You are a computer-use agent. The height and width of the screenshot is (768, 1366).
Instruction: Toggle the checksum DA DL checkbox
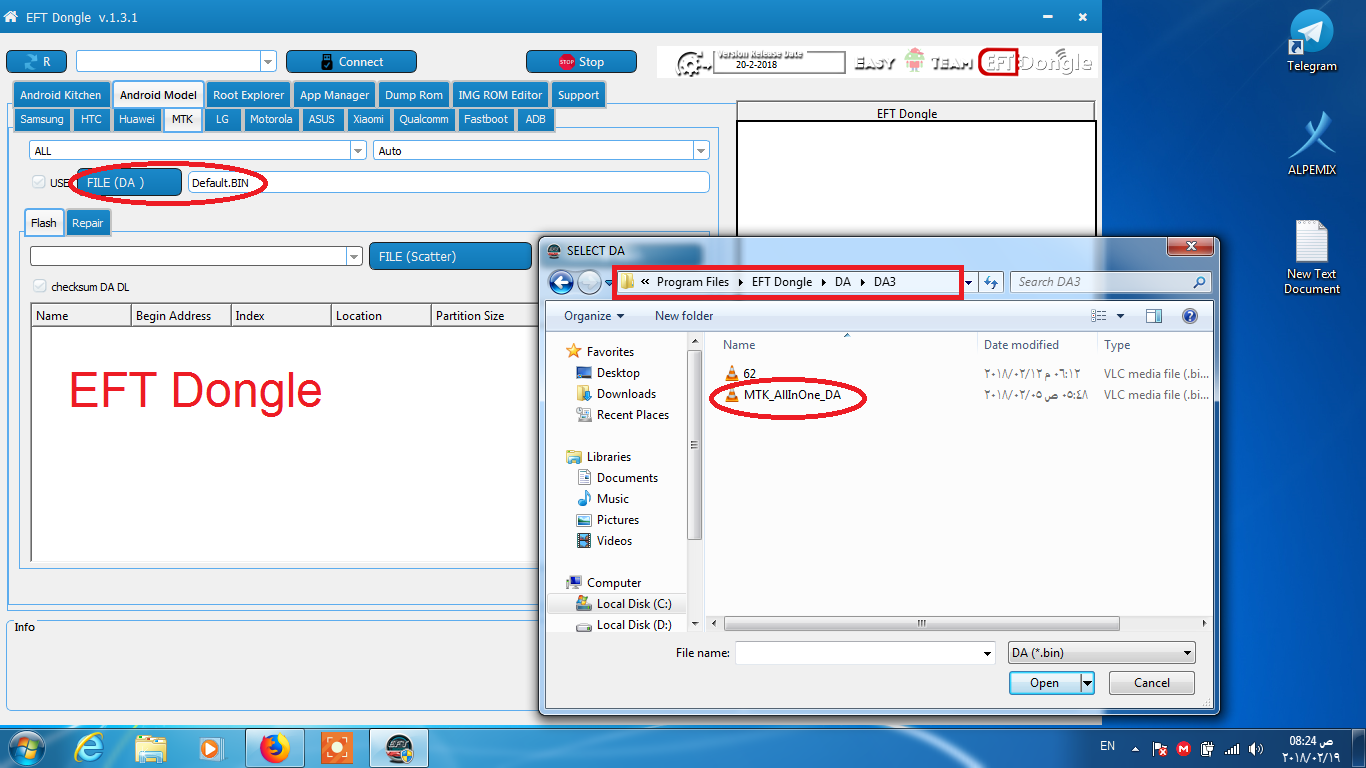pyautogui.click(x=39, y=286)
